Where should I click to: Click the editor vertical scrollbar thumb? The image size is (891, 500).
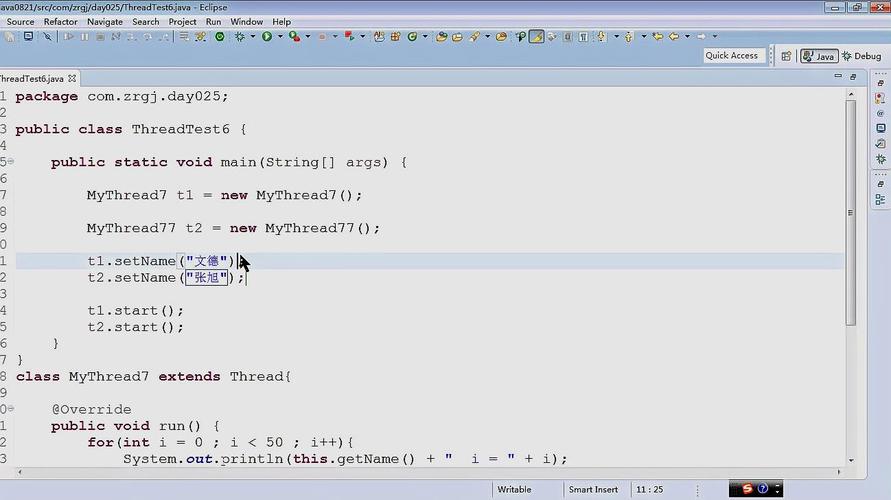coord(851,213)
